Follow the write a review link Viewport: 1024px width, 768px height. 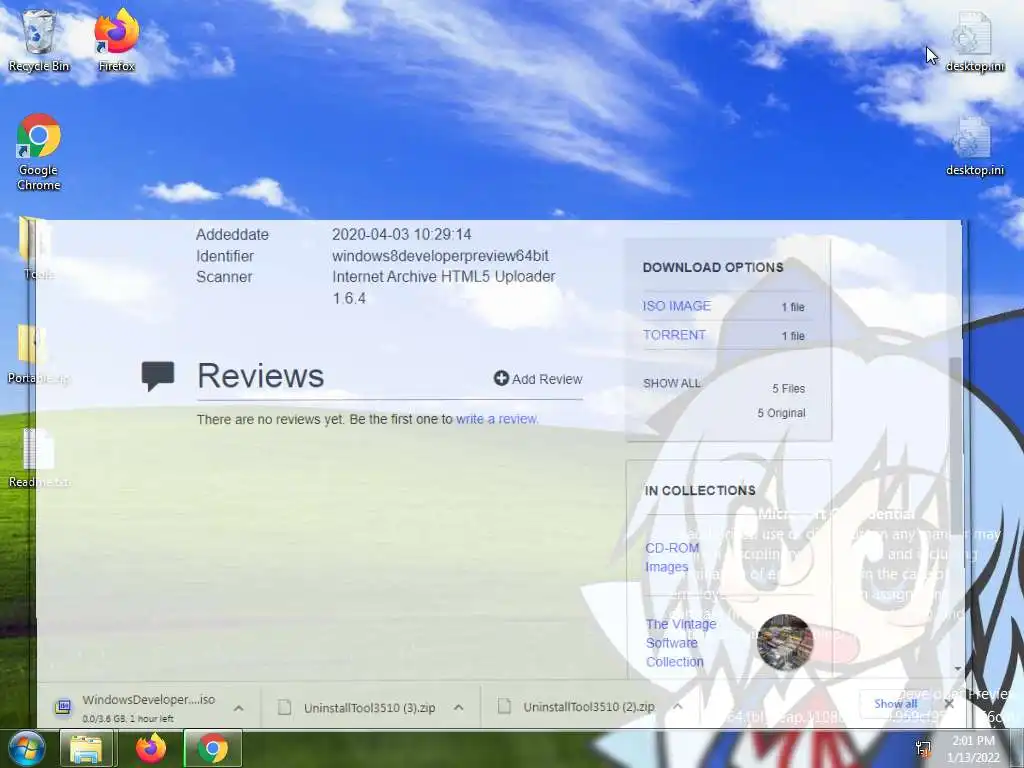tap(496, 419)
